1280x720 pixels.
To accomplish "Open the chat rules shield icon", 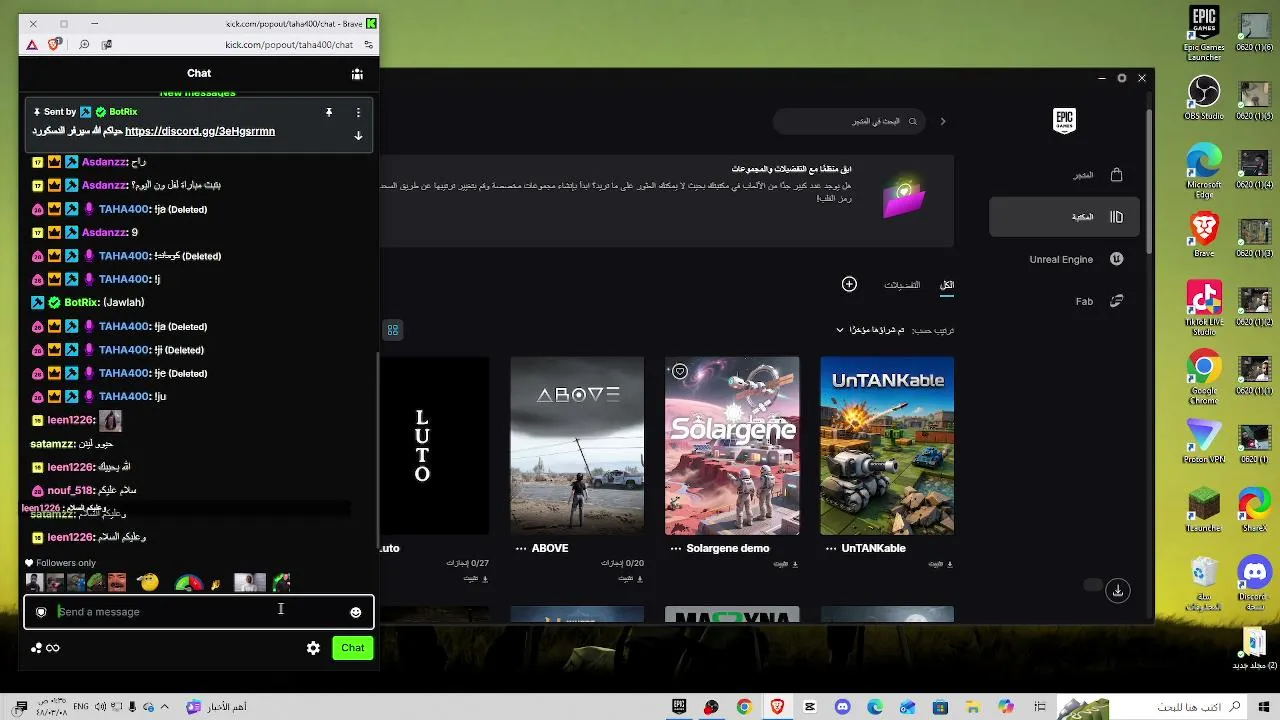I will 41,612.
